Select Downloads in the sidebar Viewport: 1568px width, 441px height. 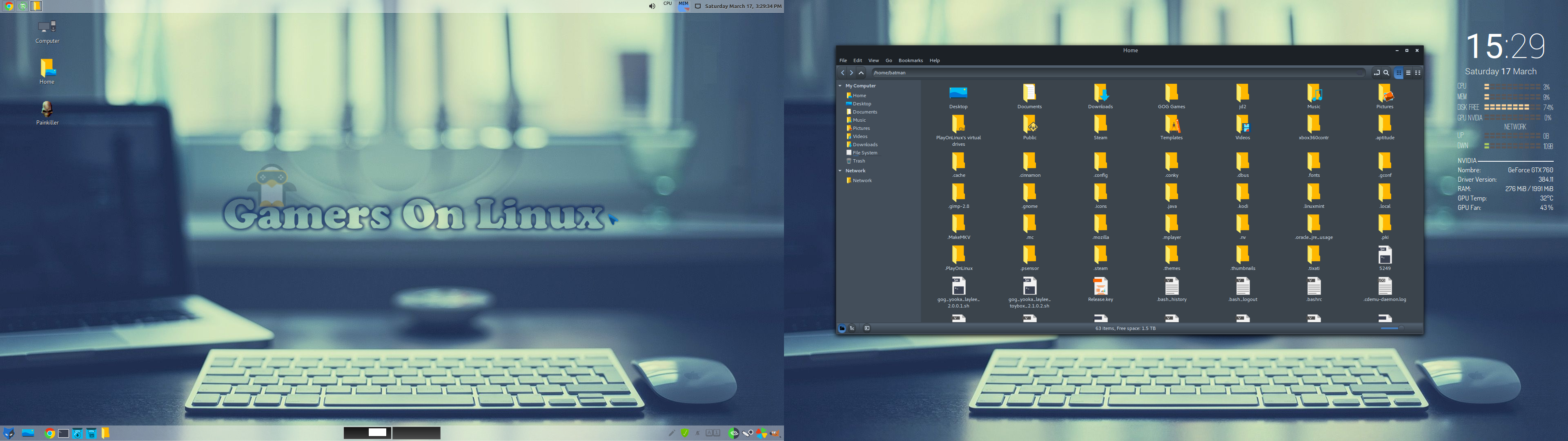pos(861,145)
